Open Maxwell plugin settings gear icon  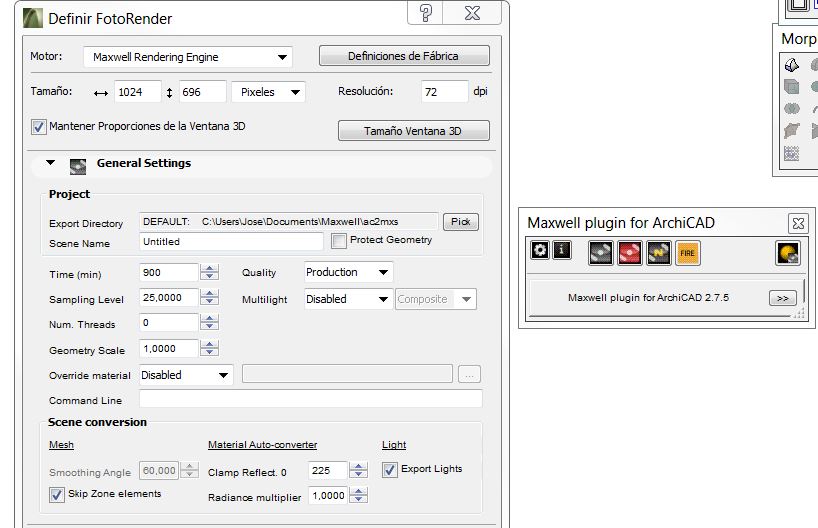tap(540, 250)
